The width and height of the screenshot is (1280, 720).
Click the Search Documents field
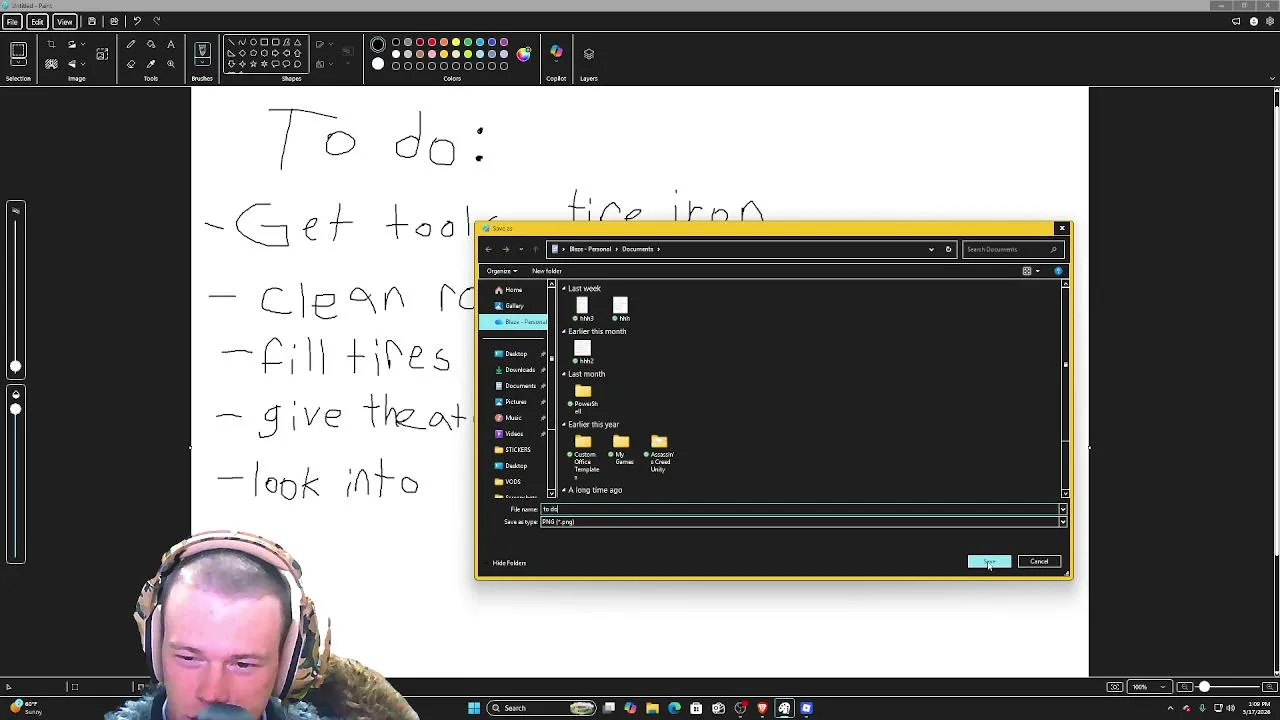(1011, 249)
